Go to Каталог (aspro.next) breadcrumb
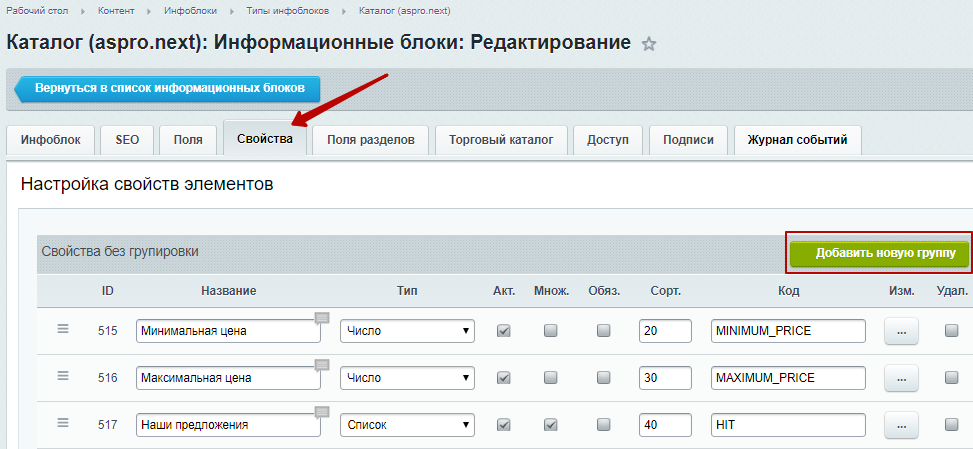Image resolution: width=973 pixels, height=449 pixels. tap(405, 11)
